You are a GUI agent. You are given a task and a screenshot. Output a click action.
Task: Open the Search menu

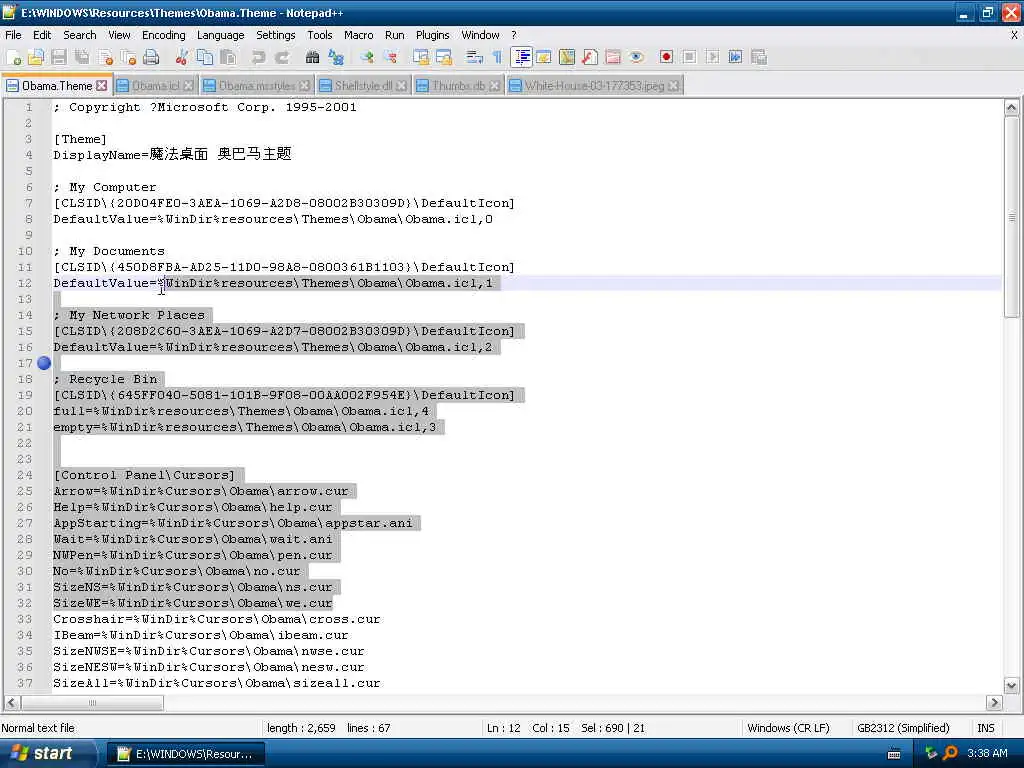click(x=80, y=35)
